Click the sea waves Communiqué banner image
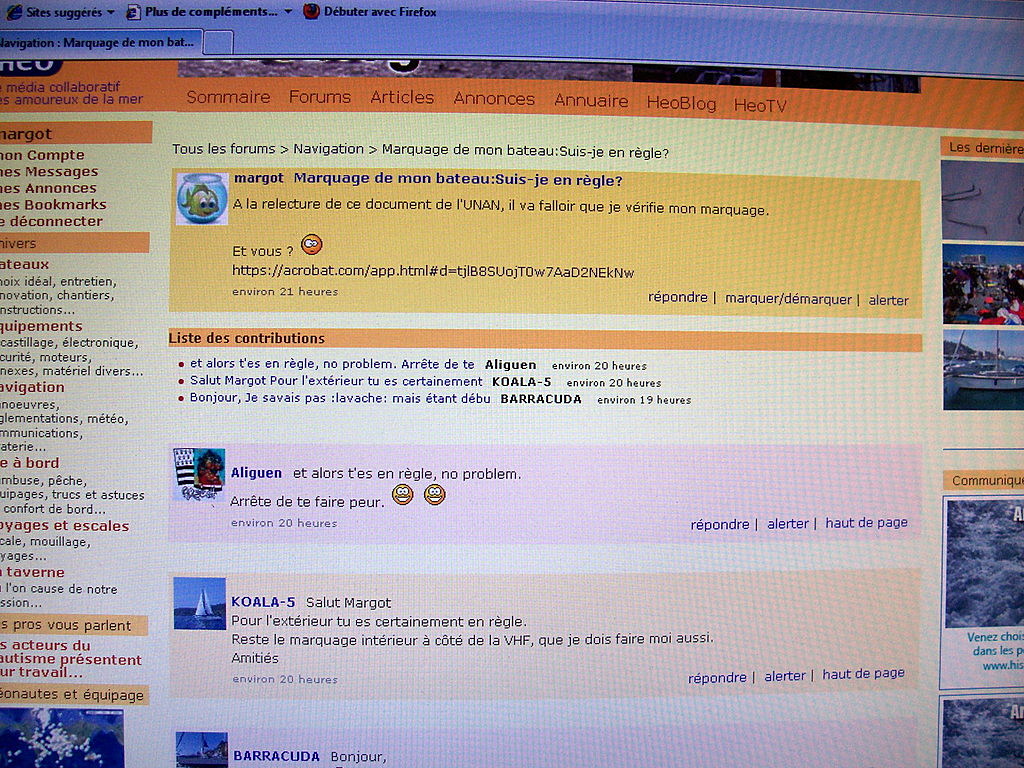The width and height of the screenshot is (1024, 768). point(985,563)
